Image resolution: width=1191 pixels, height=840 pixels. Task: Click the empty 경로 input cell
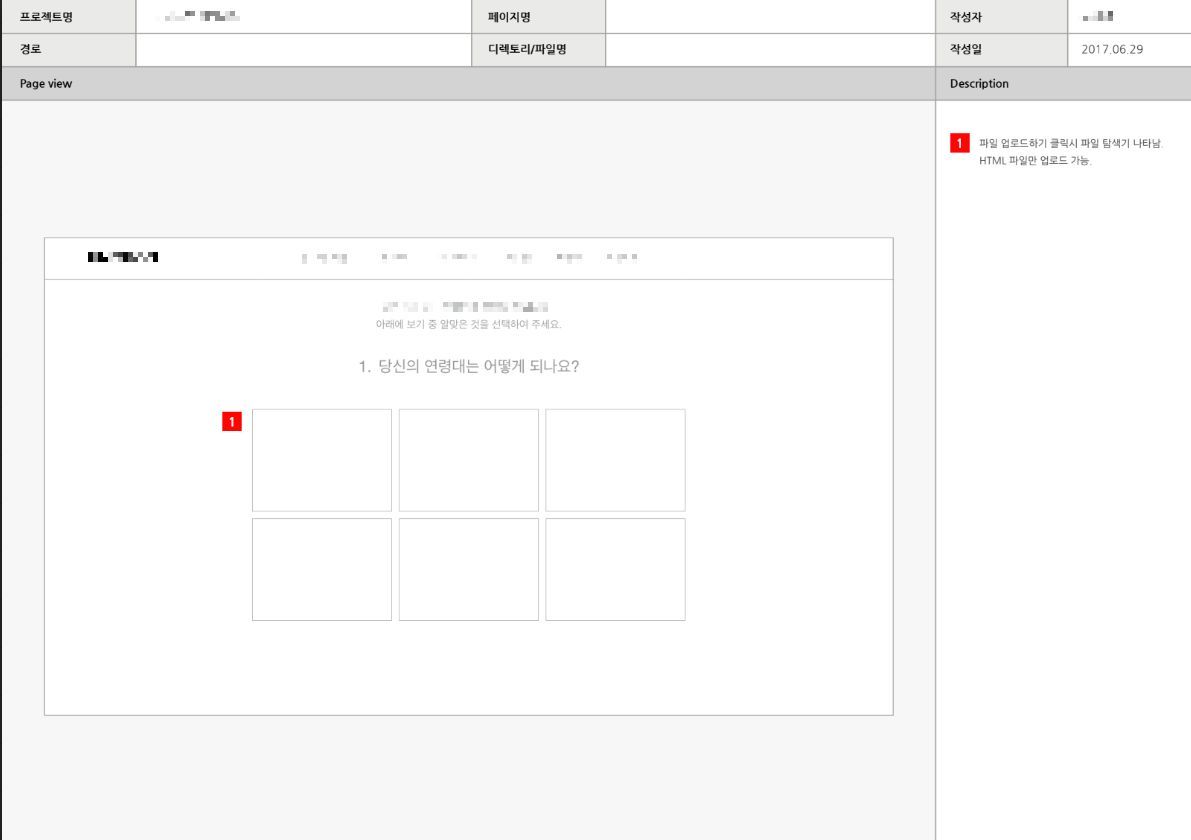(300, 50)
